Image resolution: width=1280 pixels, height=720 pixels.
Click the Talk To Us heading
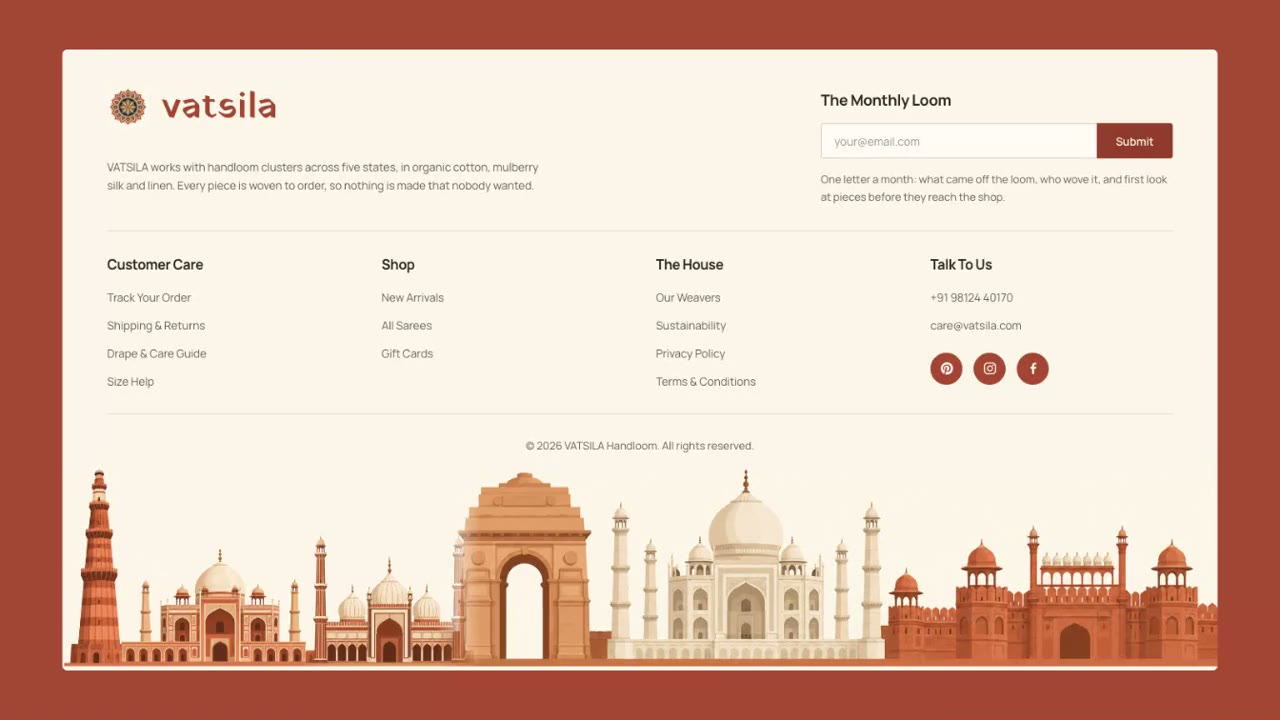[x=961, y=265]
